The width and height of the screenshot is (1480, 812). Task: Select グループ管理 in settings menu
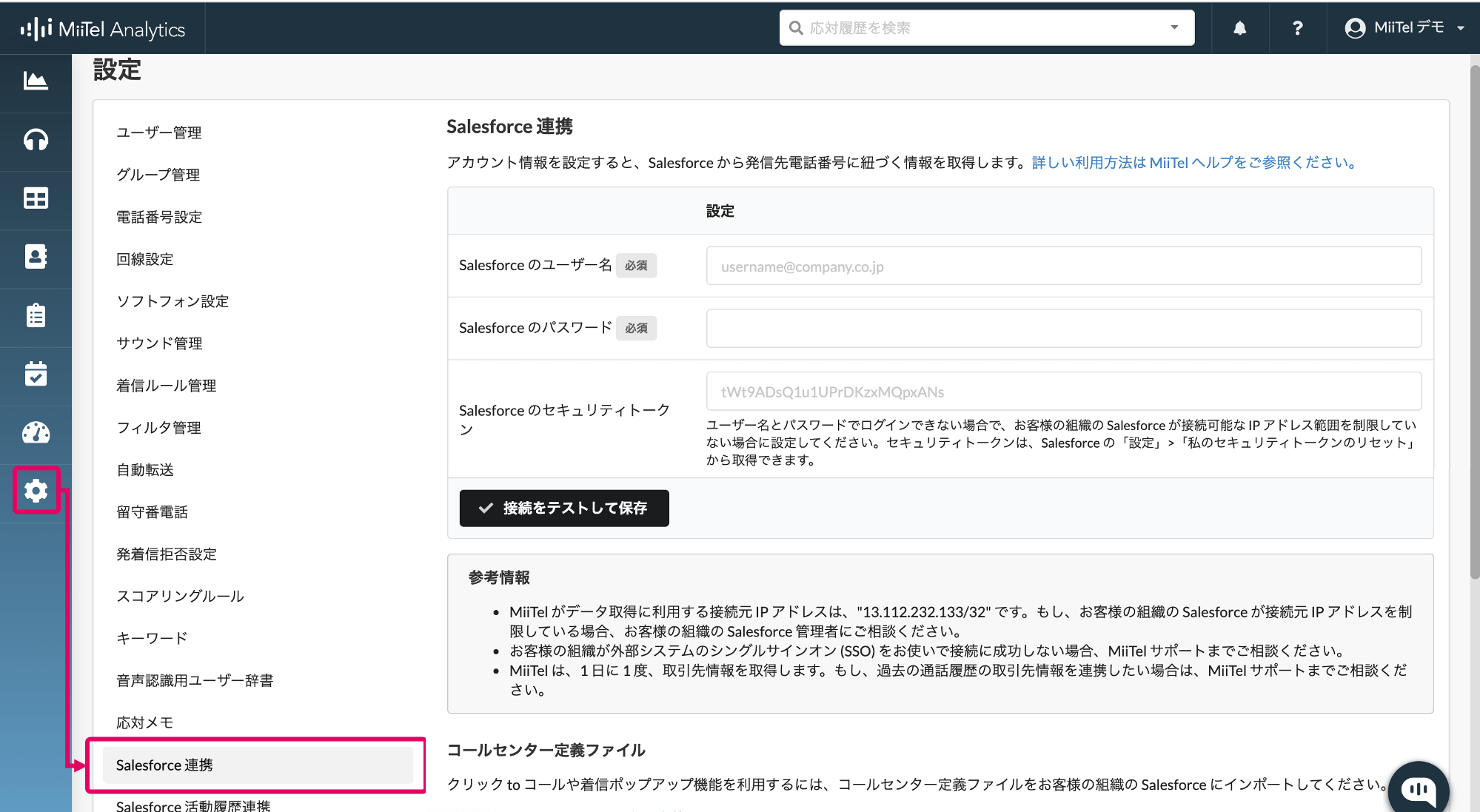pos(158,175)
